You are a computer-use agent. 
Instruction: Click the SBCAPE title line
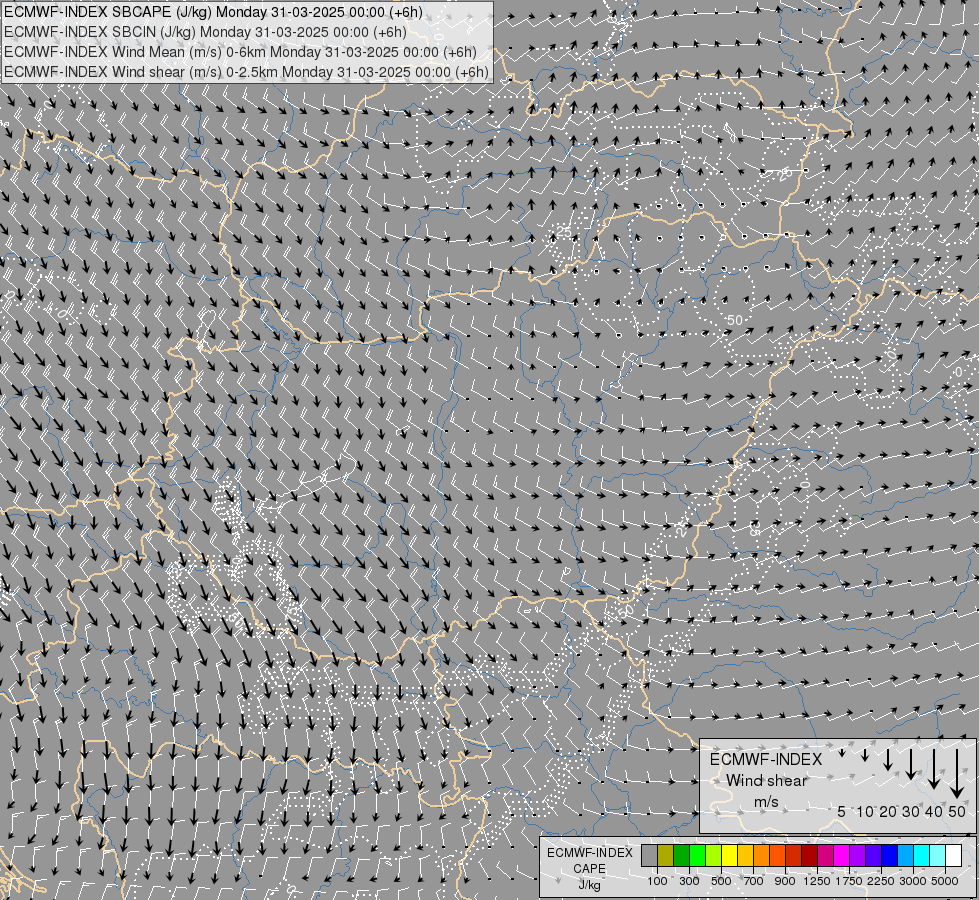pos(213,12)
